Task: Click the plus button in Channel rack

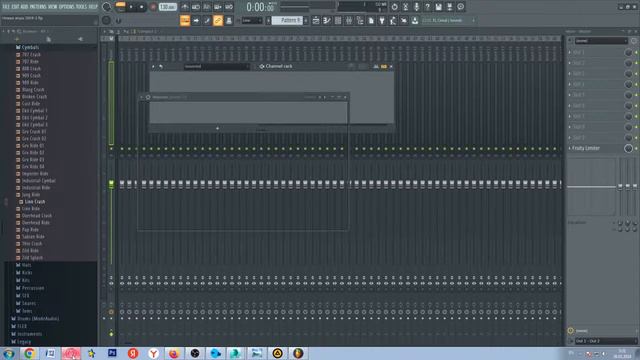Action: point(218,128)
